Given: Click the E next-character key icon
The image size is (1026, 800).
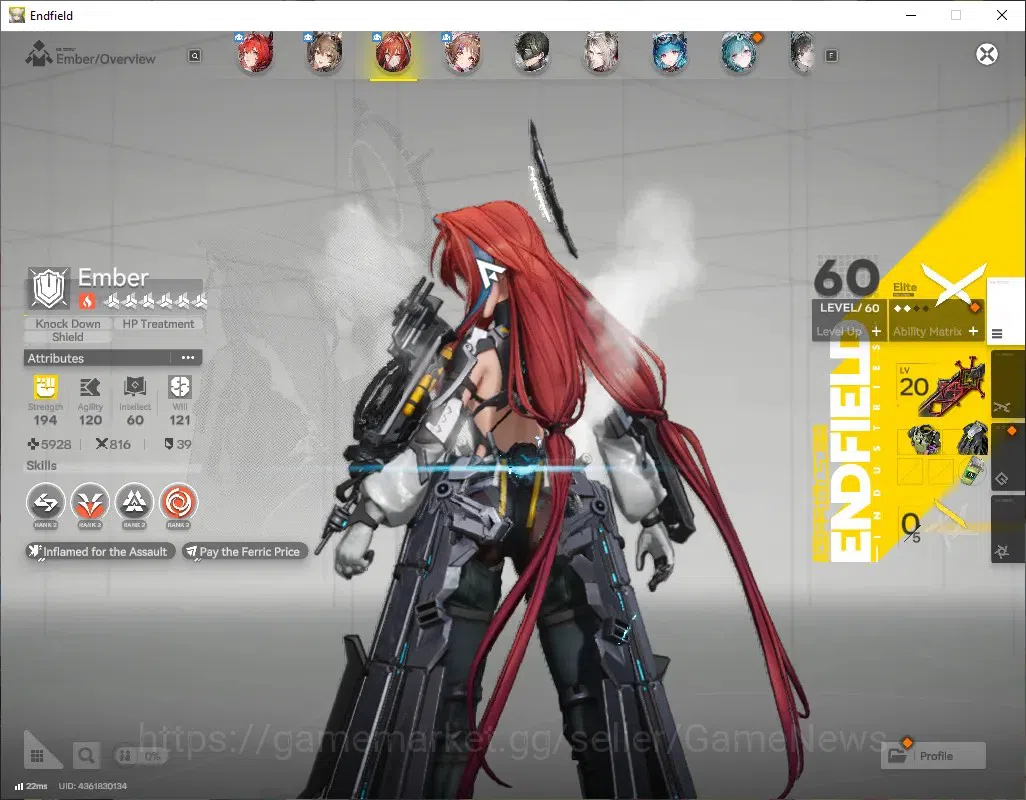Looking at the screenshot, I should point(831,56).
